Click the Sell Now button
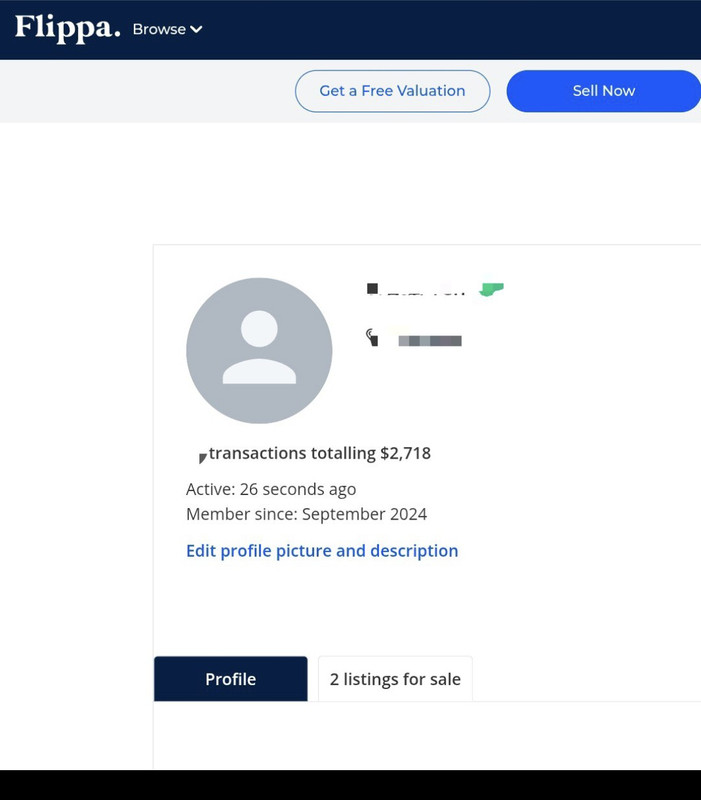Viewport: 701px width, 800px height. point(604,91)
